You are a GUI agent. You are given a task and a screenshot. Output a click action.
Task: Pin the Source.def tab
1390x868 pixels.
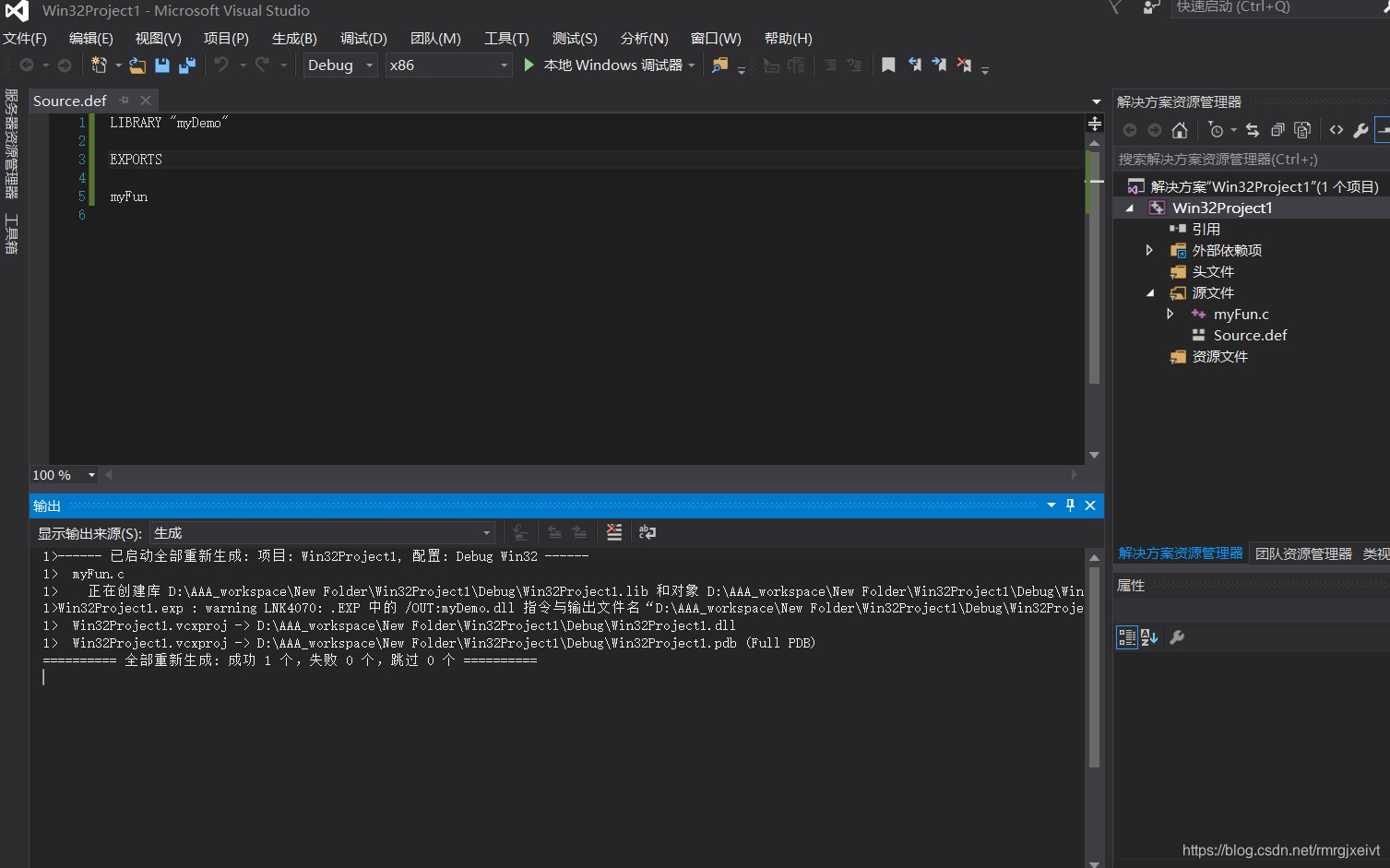125,101
